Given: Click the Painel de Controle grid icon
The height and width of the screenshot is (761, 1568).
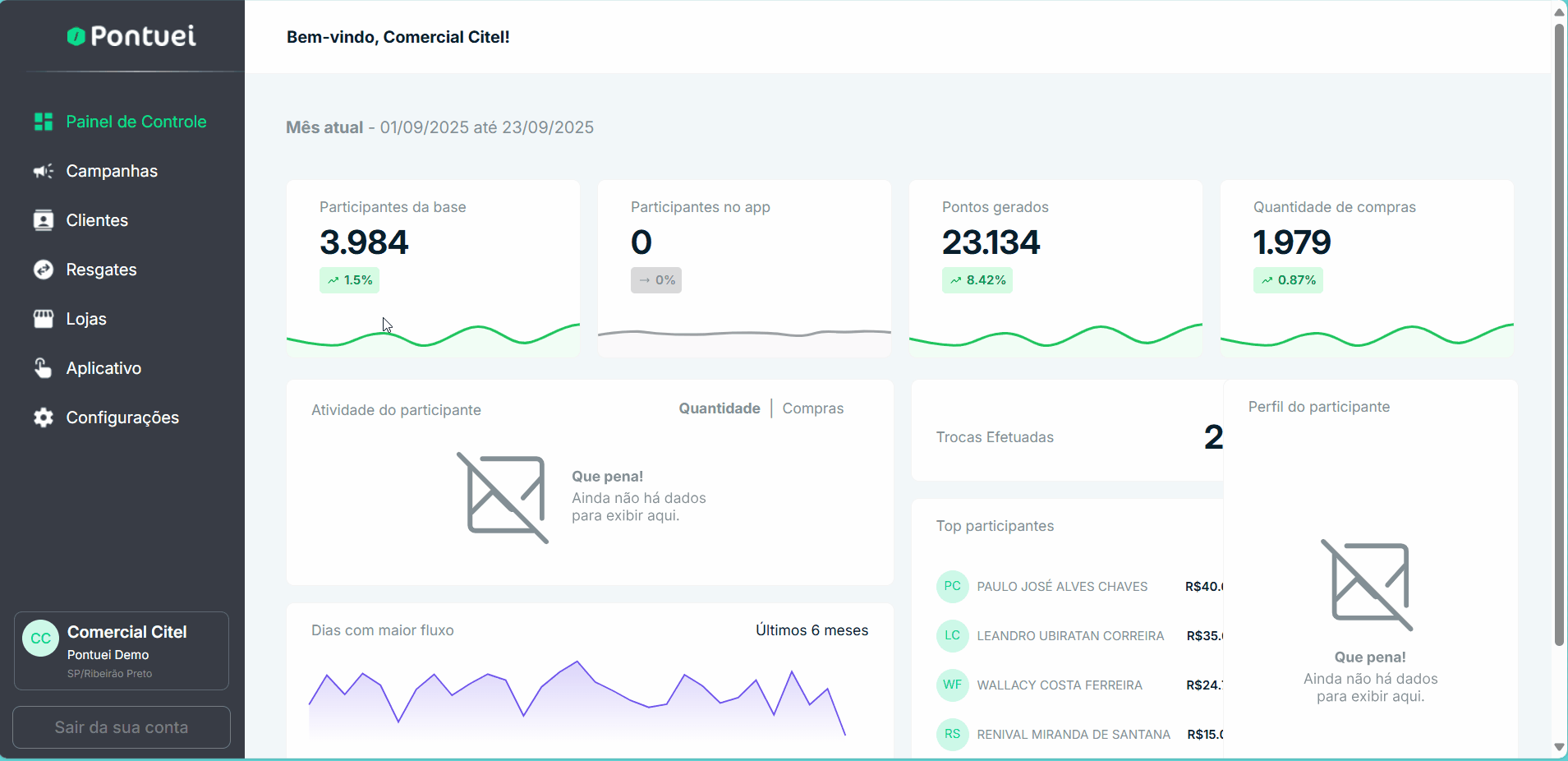Looking at the screenshot, I should (44, 122).
